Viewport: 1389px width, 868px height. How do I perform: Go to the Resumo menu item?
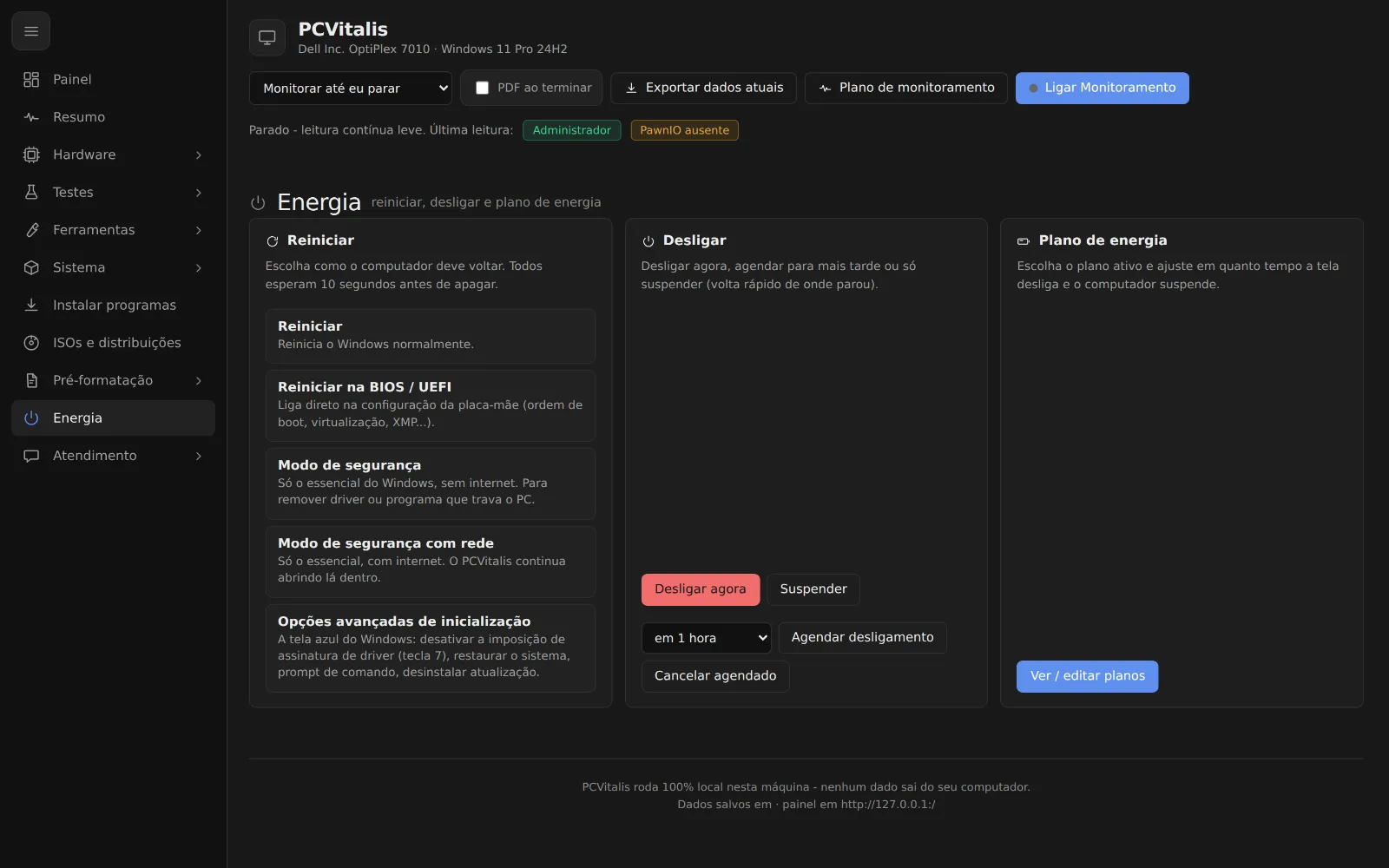pyautogui.click(x=113, y=117)
